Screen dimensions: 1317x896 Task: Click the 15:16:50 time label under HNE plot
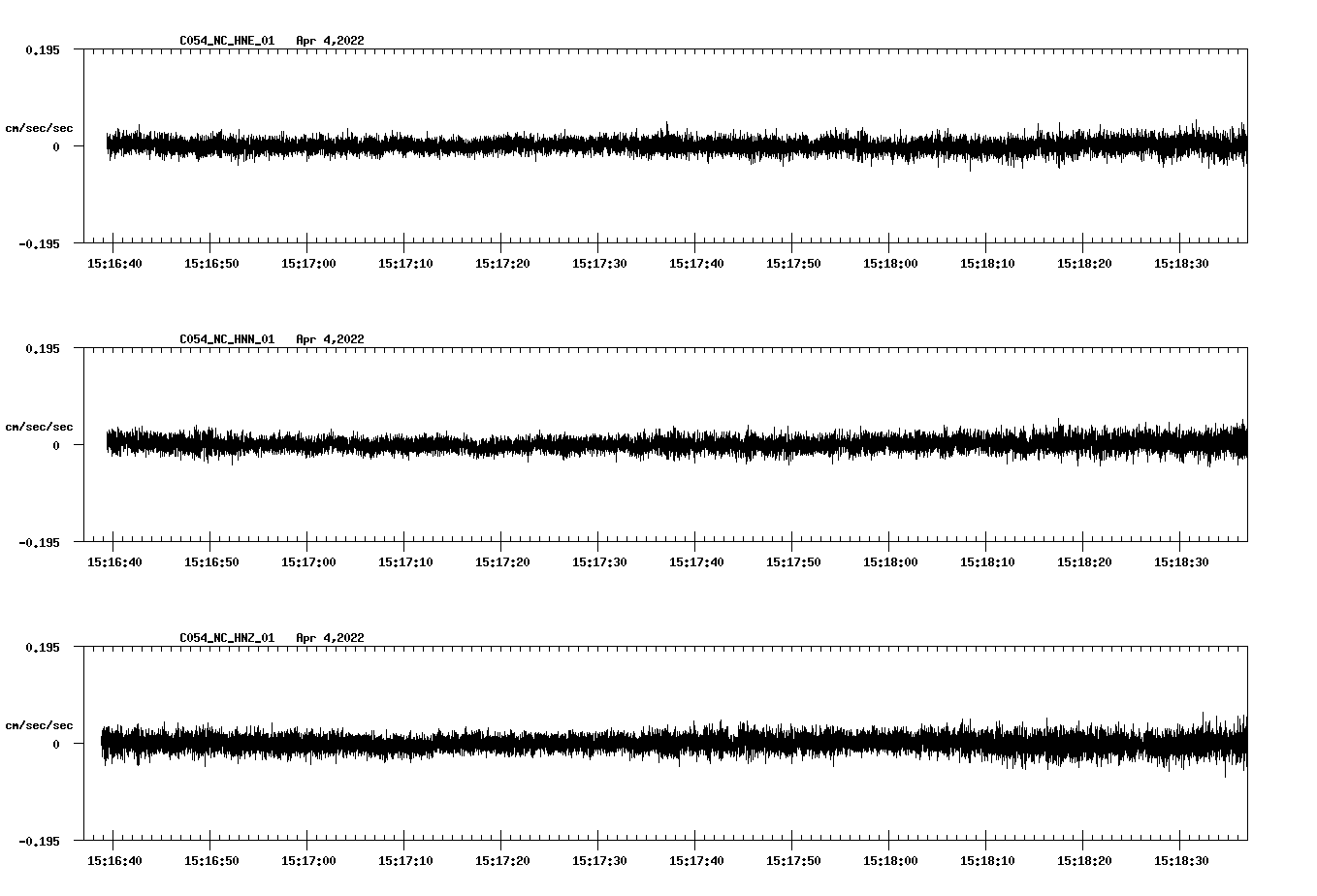click(x=211, y=264)
